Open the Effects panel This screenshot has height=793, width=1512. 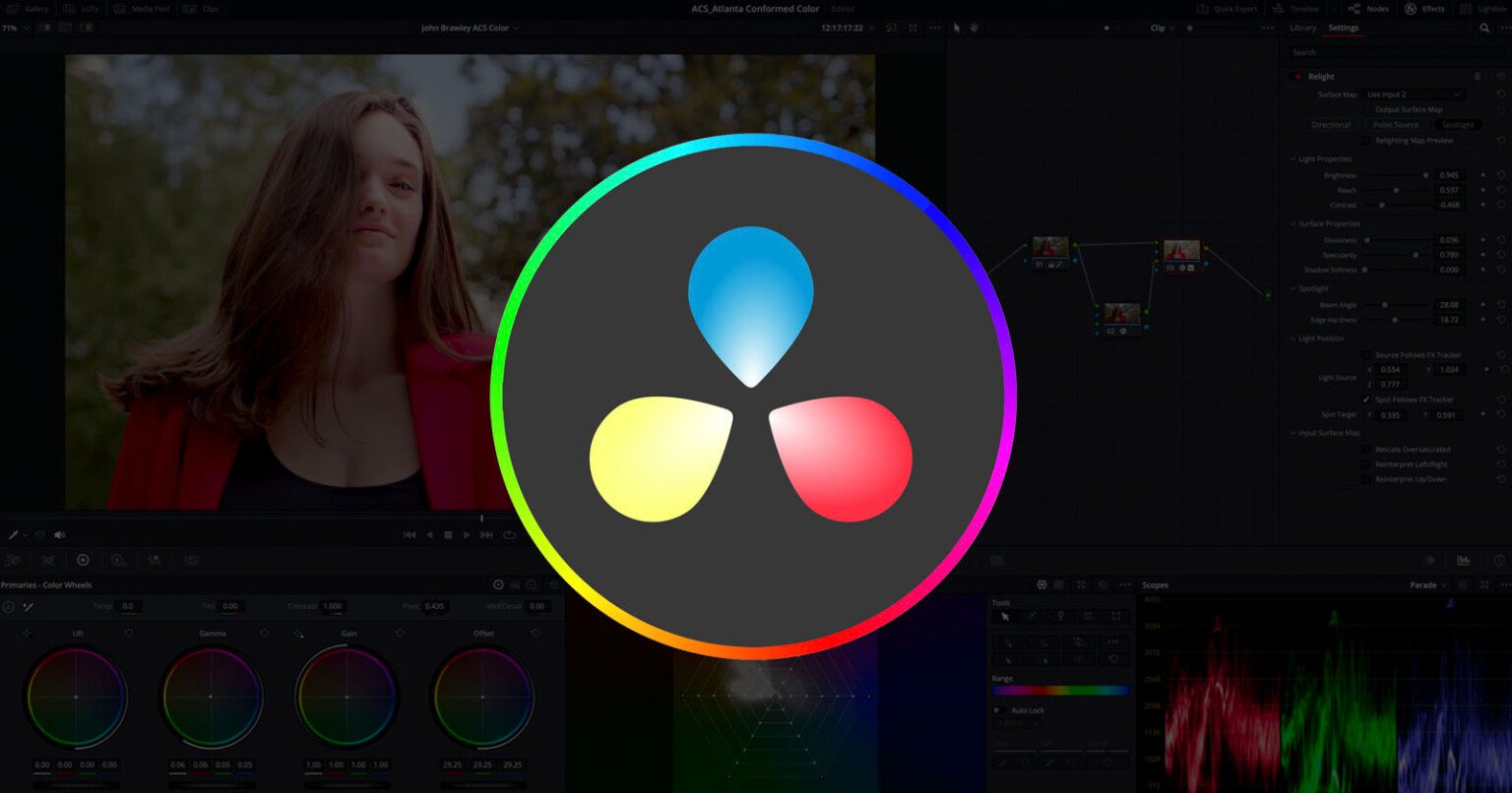click(1425, 8)
